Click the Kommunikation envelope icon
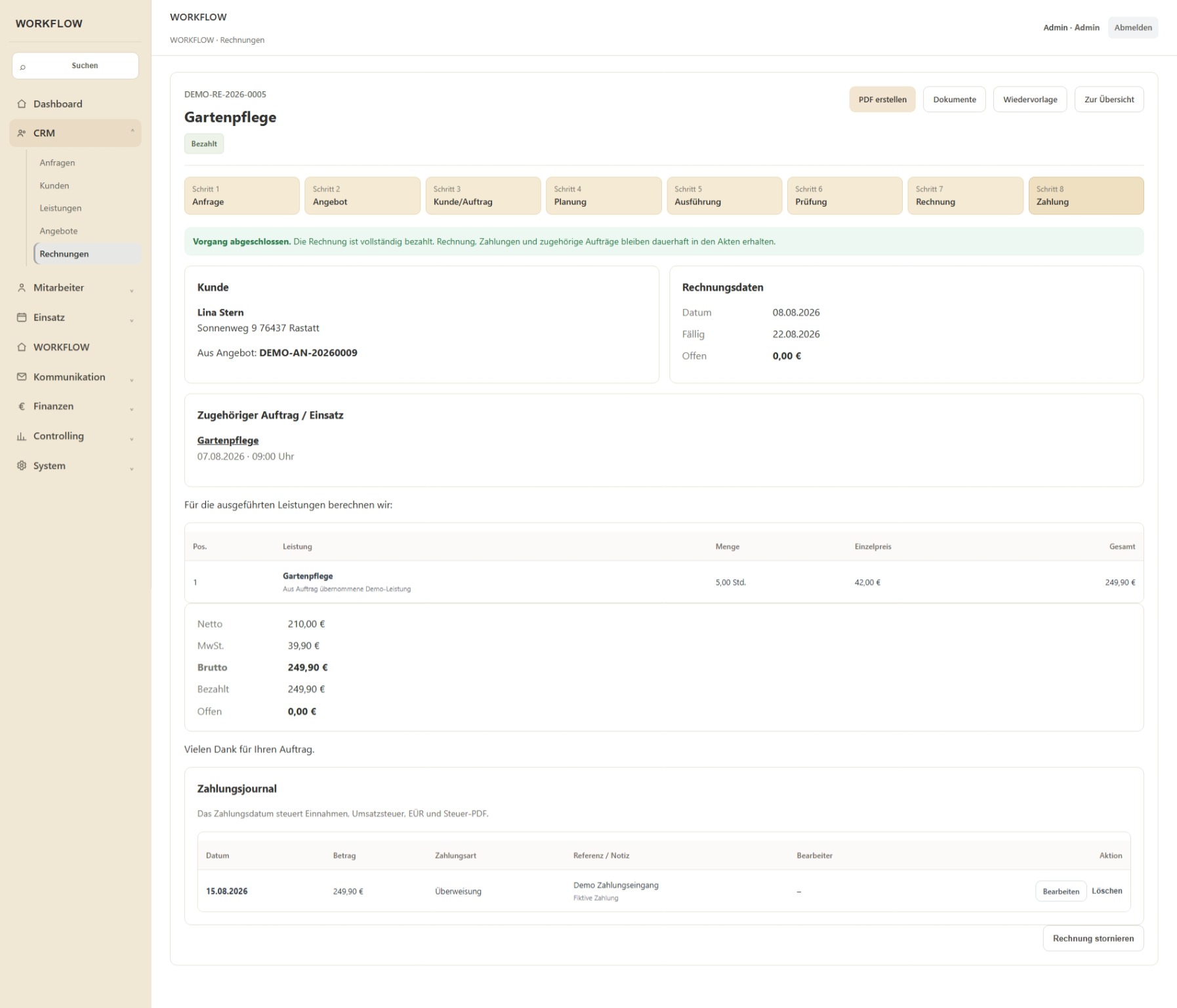Image resolution: width=1177 pixels, height=1008 pixels. click(22, 377)
